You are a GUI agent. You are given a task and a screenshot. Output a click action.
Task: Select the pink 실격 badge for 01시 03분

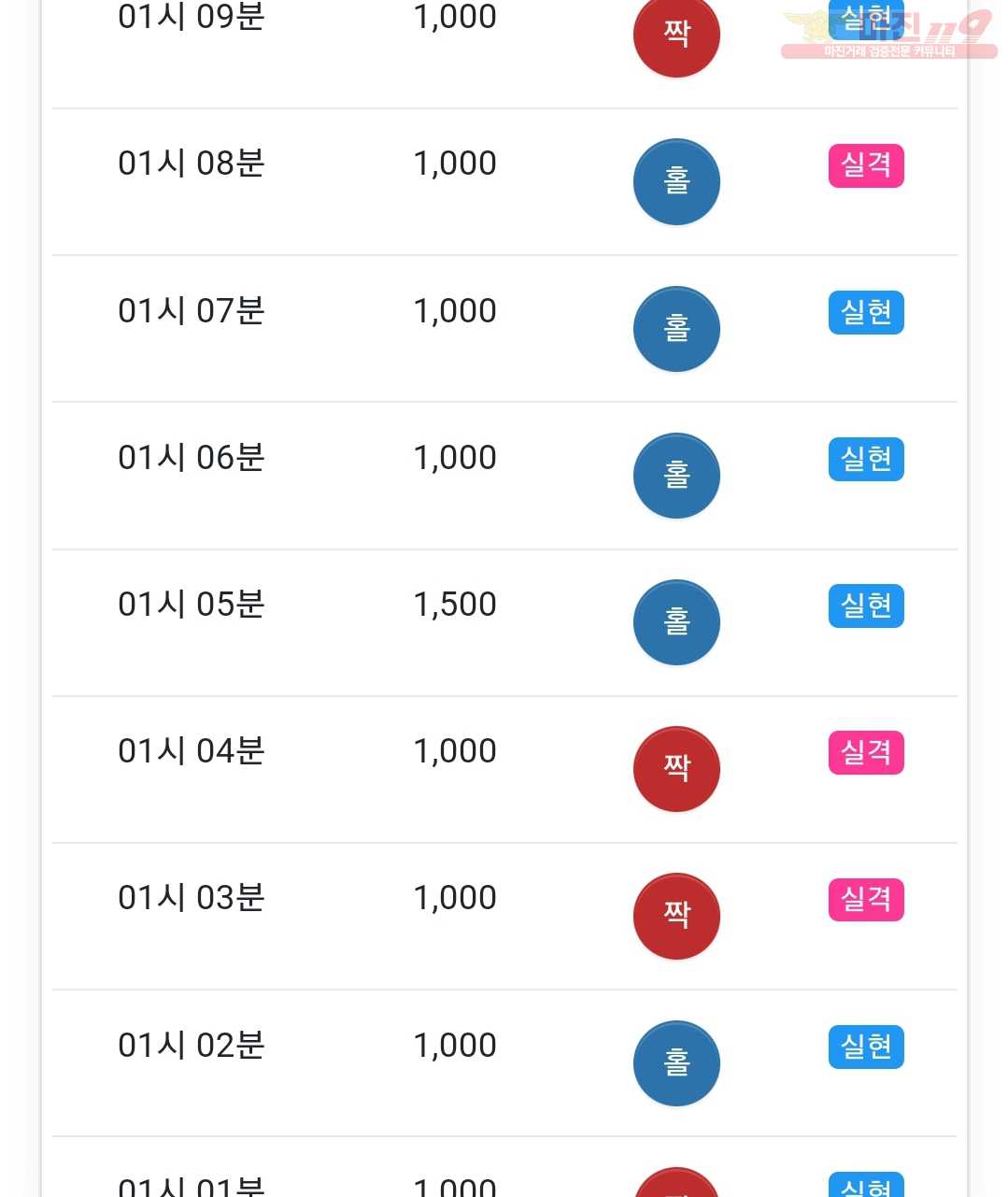[866, 899]
